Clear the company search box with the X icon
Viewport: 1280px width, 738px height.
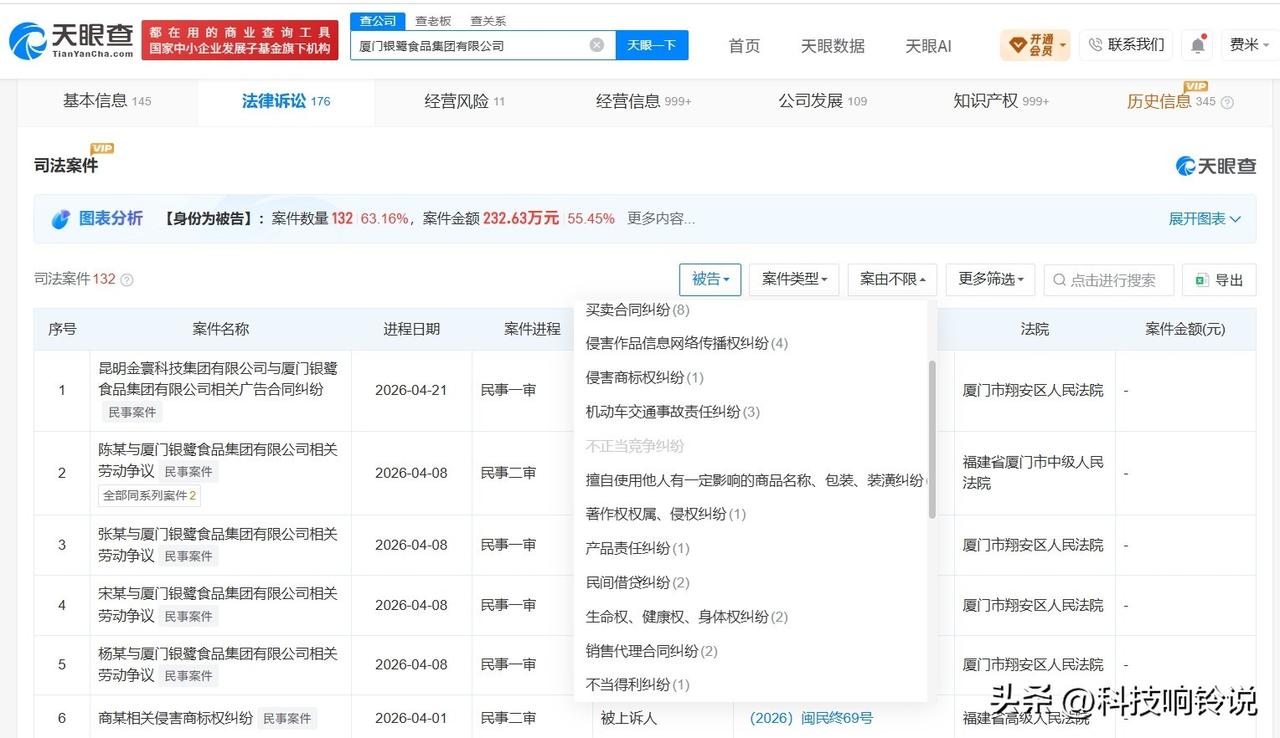(596, 45)
